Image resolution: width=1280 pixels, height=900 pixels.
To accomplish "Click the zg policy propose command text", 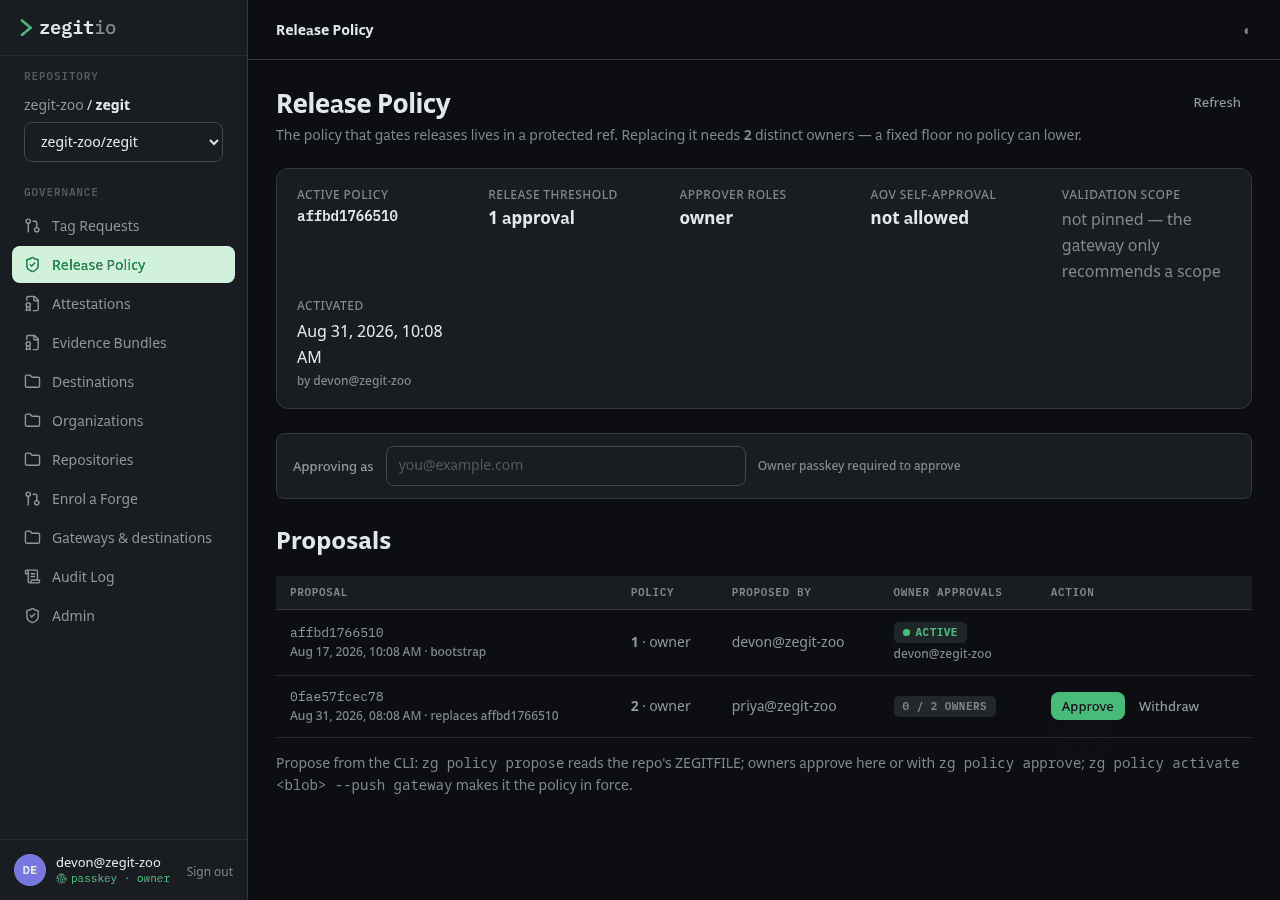I will [493, 763].
